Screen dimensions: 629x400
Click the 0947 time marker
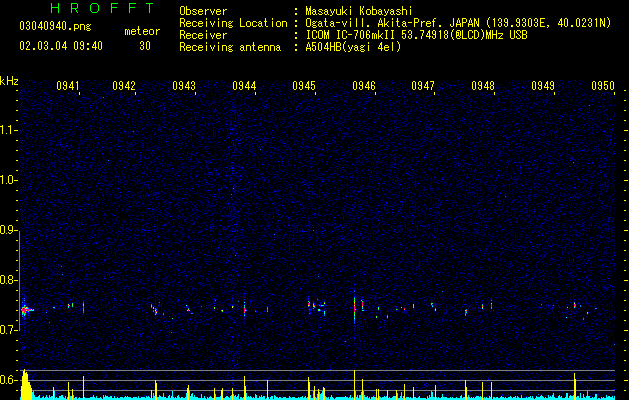coord(423,85)
